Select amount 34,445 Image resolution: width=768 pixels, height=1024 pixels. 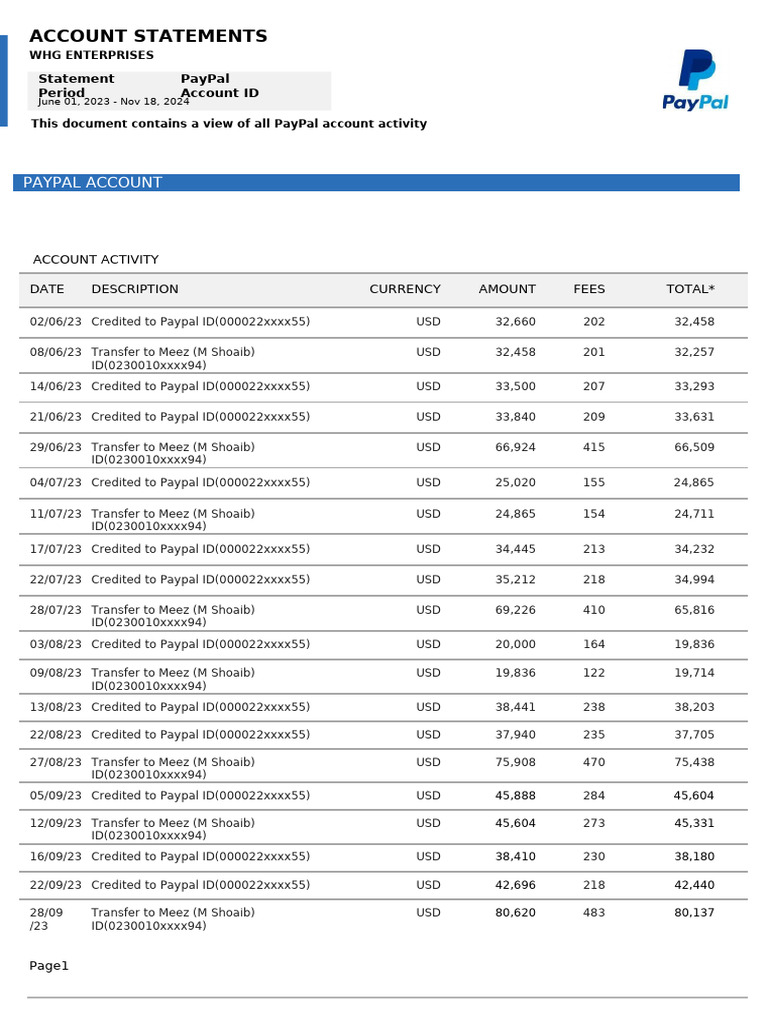(515, 549)
